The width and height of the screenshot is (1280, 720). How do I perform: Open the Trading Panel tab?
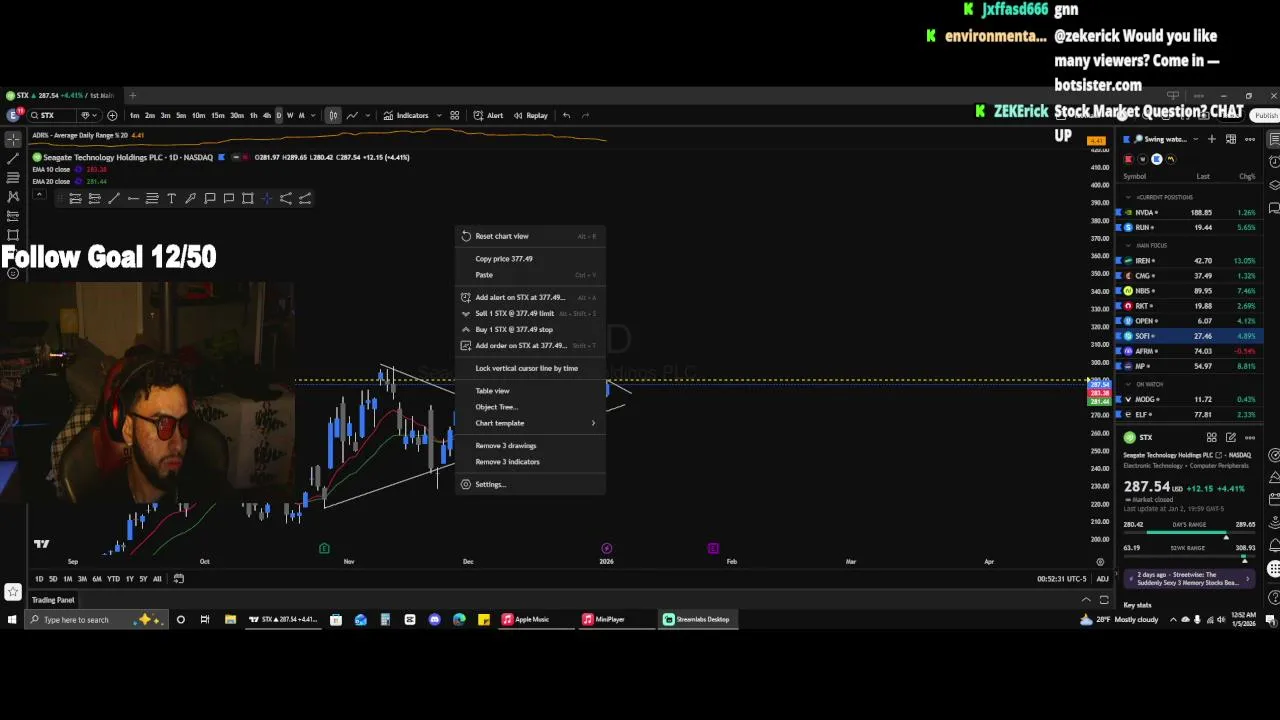point(53,600)
